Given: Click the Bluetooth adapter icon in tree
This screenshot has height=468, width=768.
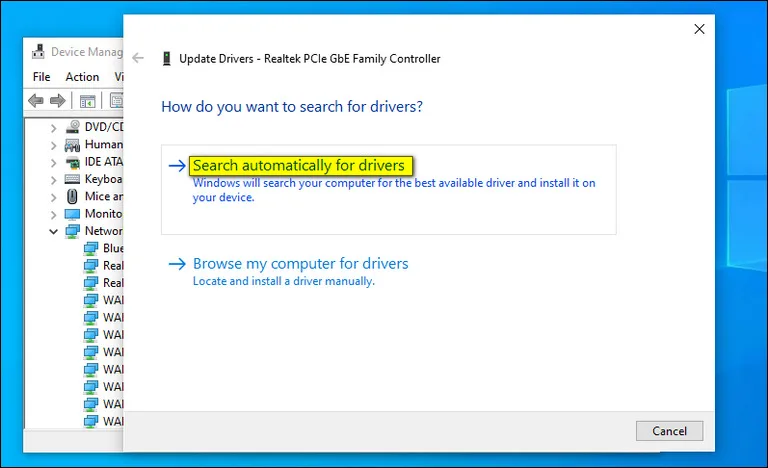Looking at the screenshot, I should pos(91,249).
